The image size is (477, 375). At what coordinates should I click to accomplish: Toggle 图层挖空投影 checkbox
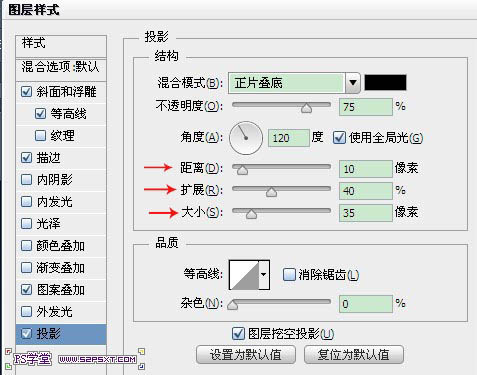[x=238, y=334]
